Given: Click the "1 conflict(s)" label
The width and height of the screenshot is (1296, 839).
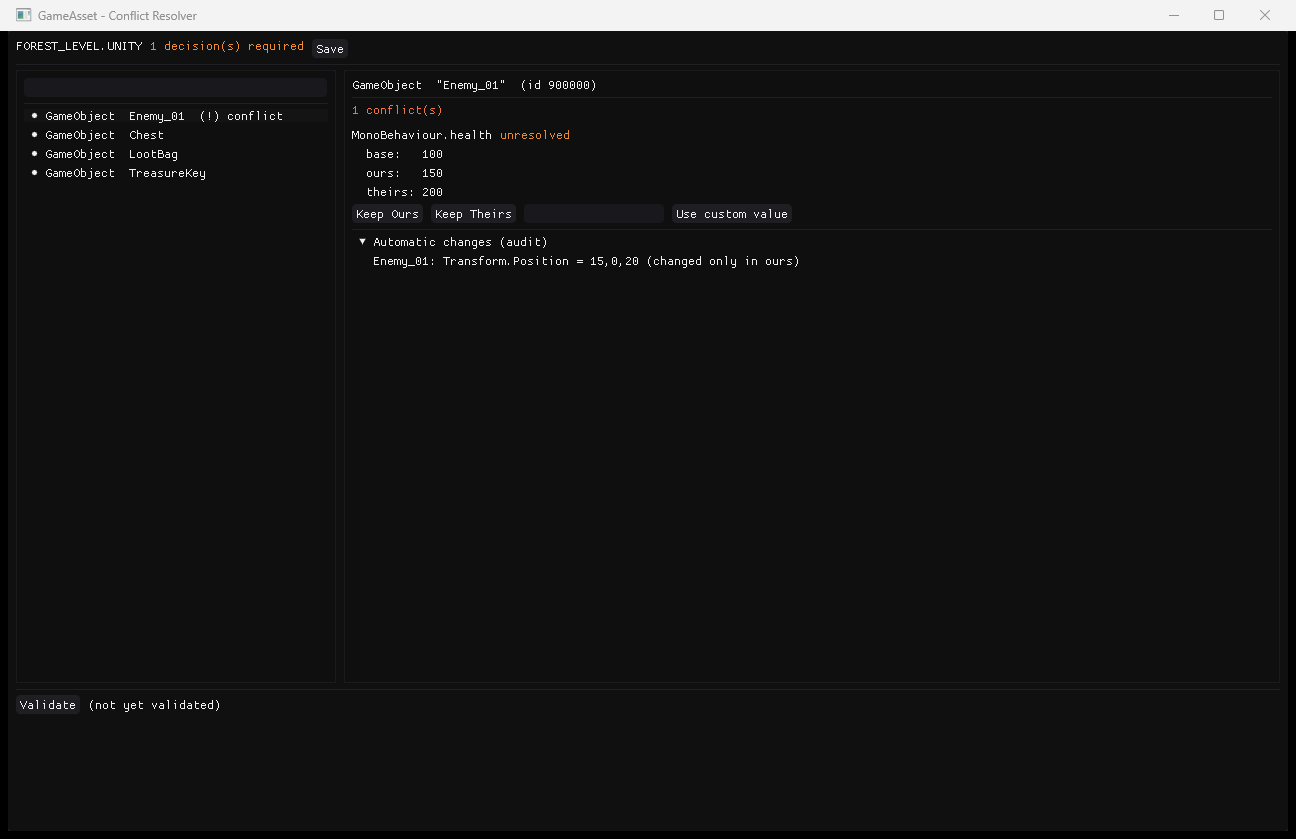Looking at the screenshot, I should (397, 111).
